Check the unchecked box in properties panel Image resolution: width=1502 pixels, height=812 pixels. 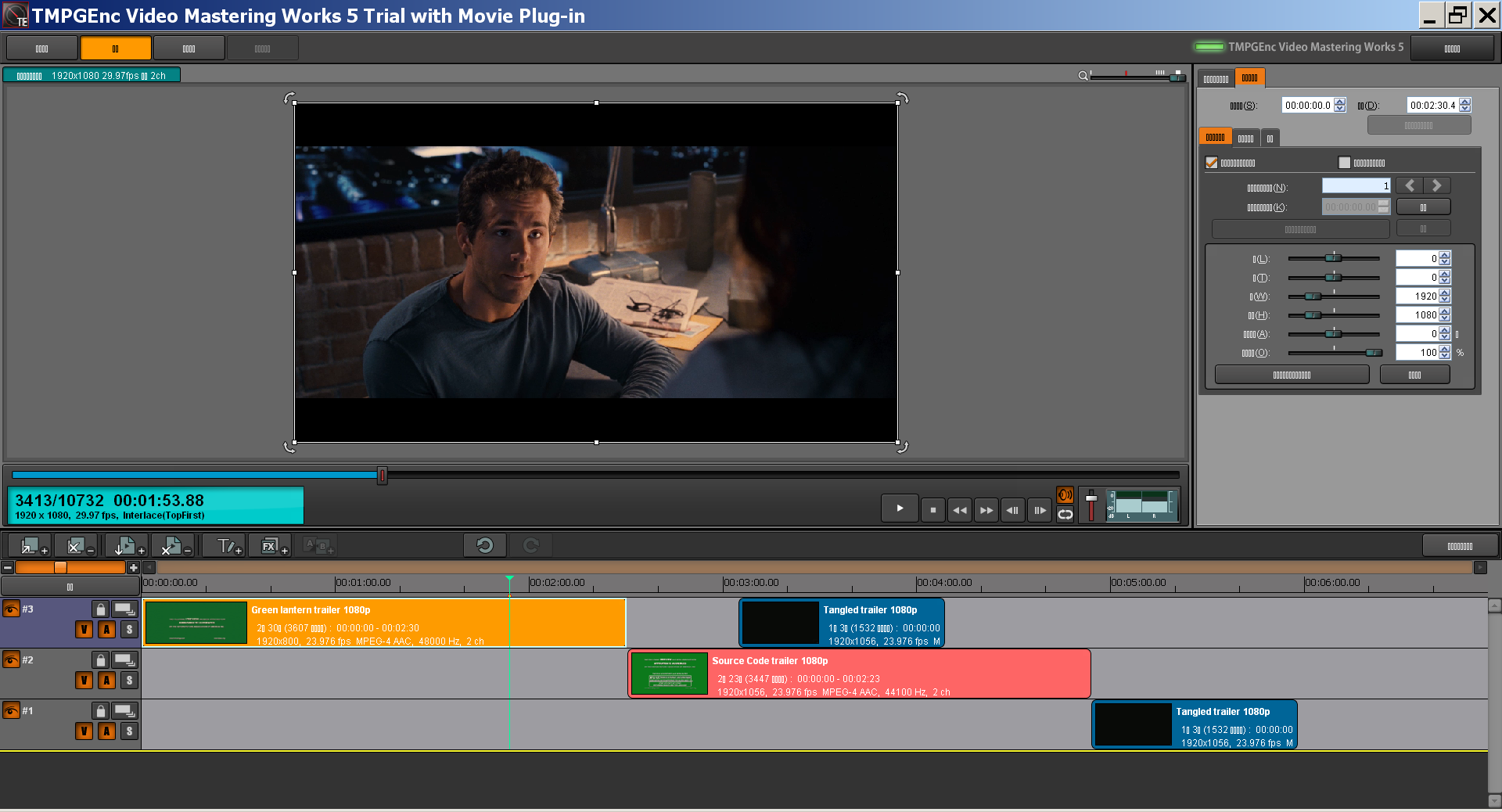pos(1344,163)
